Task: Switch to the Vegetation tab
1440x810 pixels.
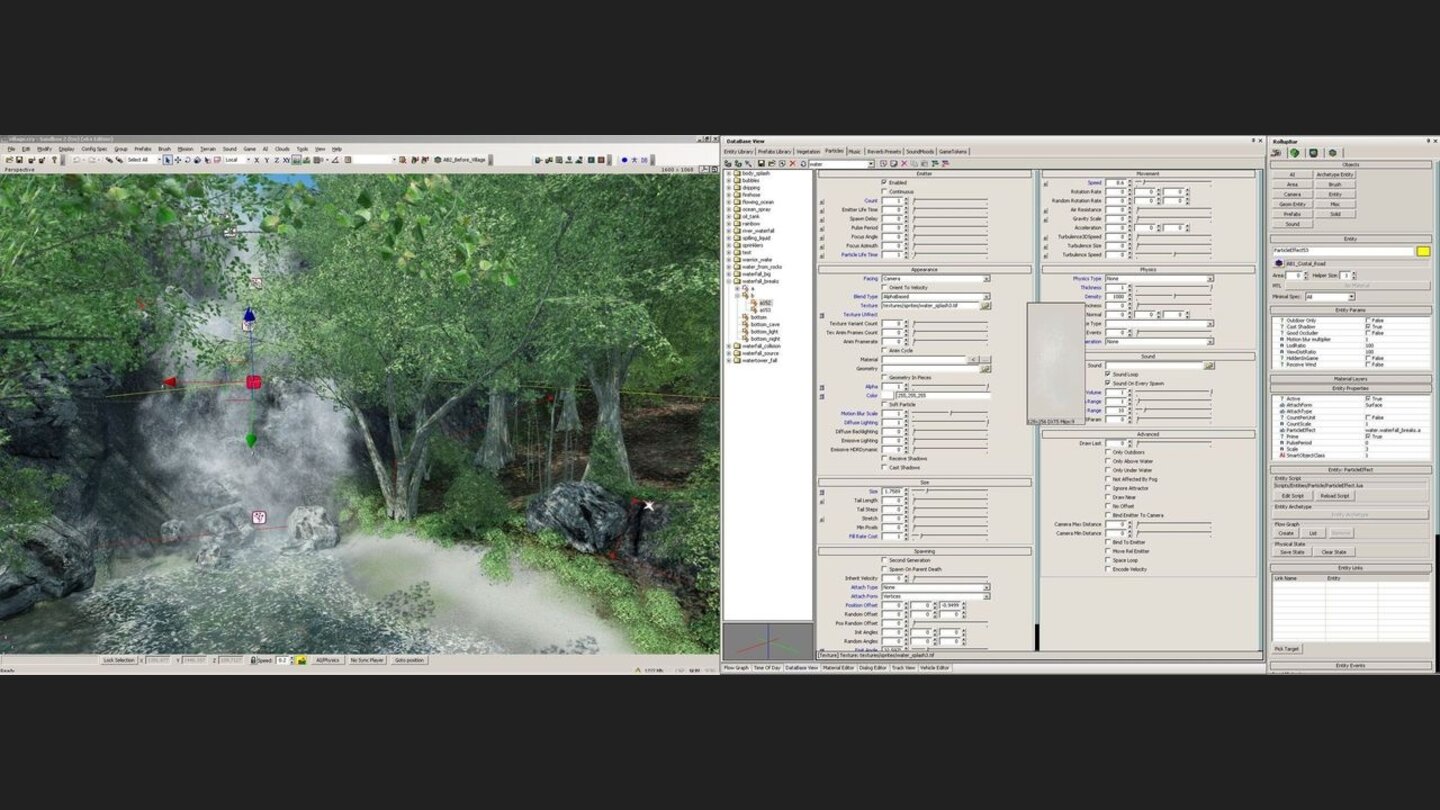Action: pos(808,152)
